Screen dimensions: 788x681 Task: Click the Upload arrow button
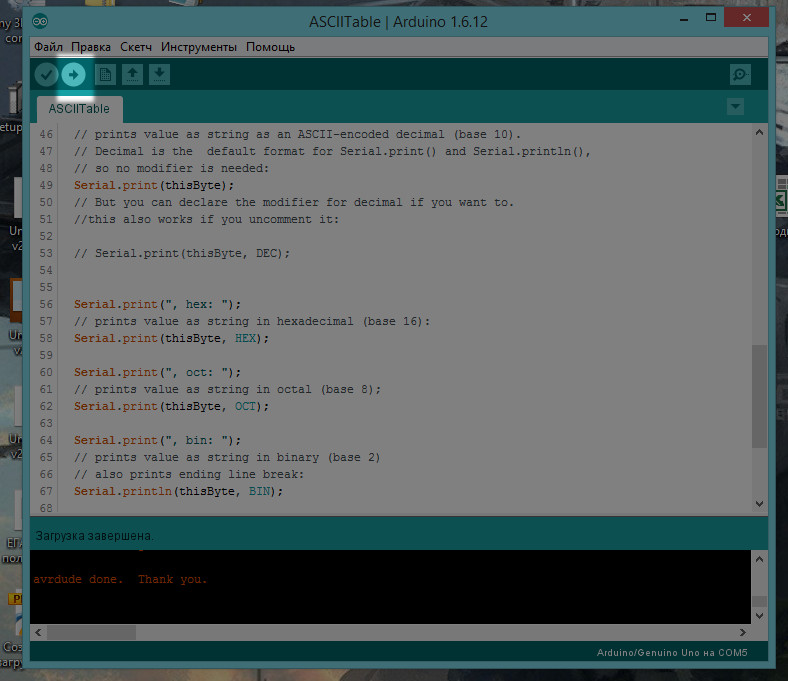coord(73,75)
